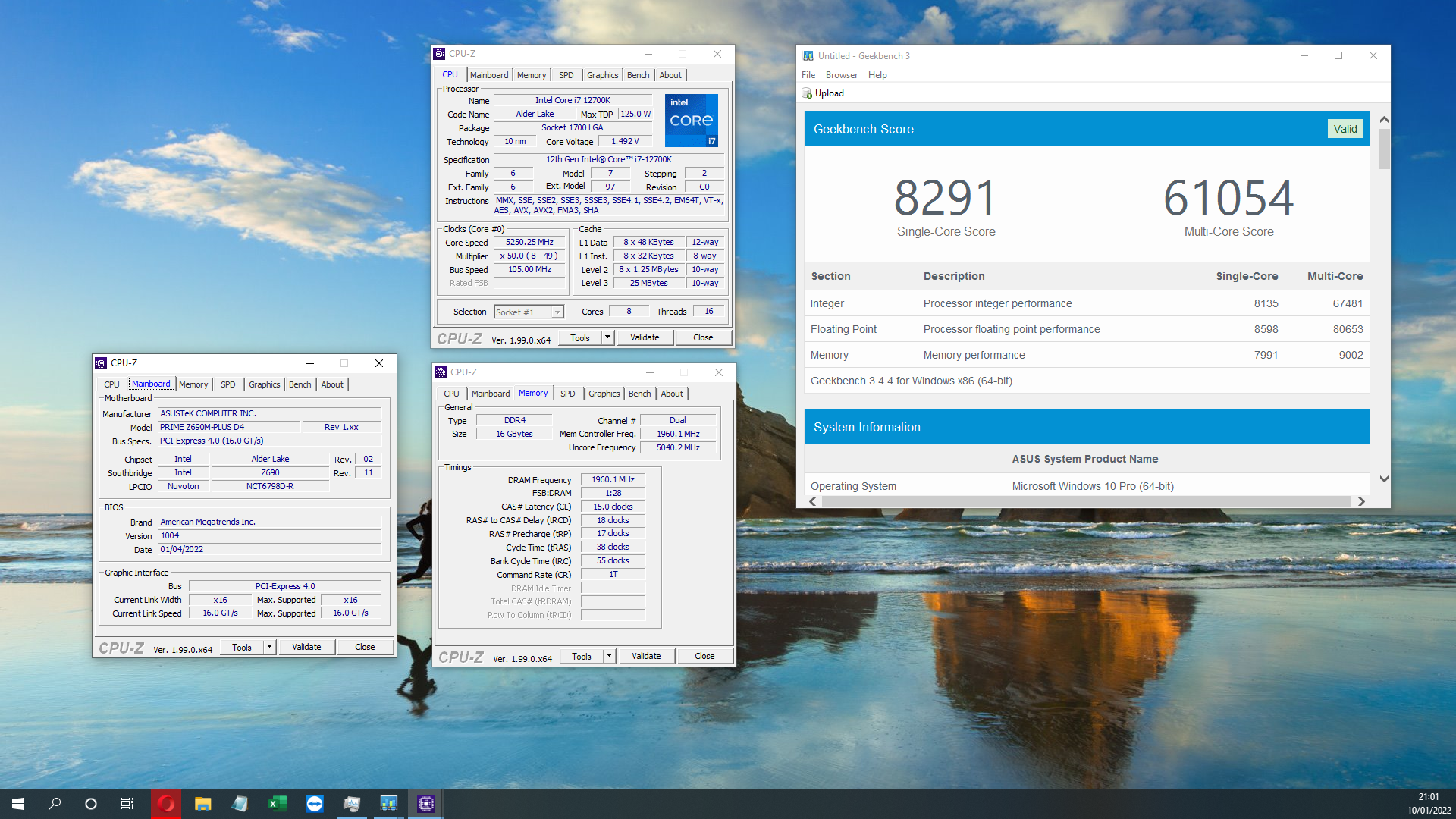This screenshot has height=819, width=1456.
Task: Switch to Mainboard tab in CPU window
Action: [x=489, y=75]
